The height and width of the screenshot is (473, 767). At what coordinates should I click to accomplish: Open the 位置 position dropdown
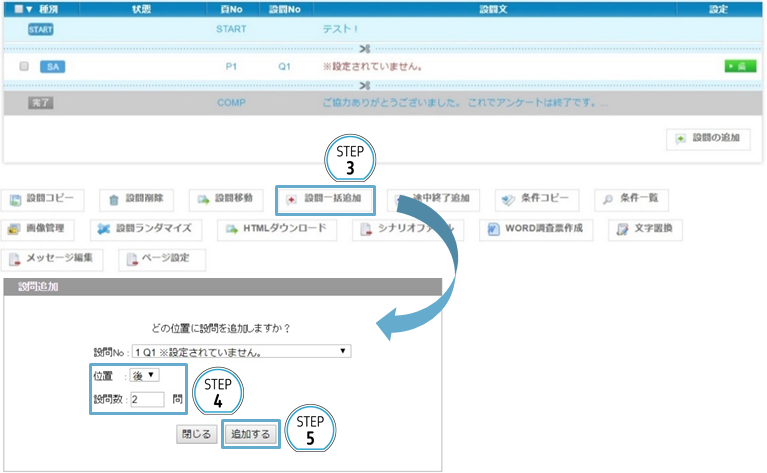pyautogui.click(x=145, y=375)
